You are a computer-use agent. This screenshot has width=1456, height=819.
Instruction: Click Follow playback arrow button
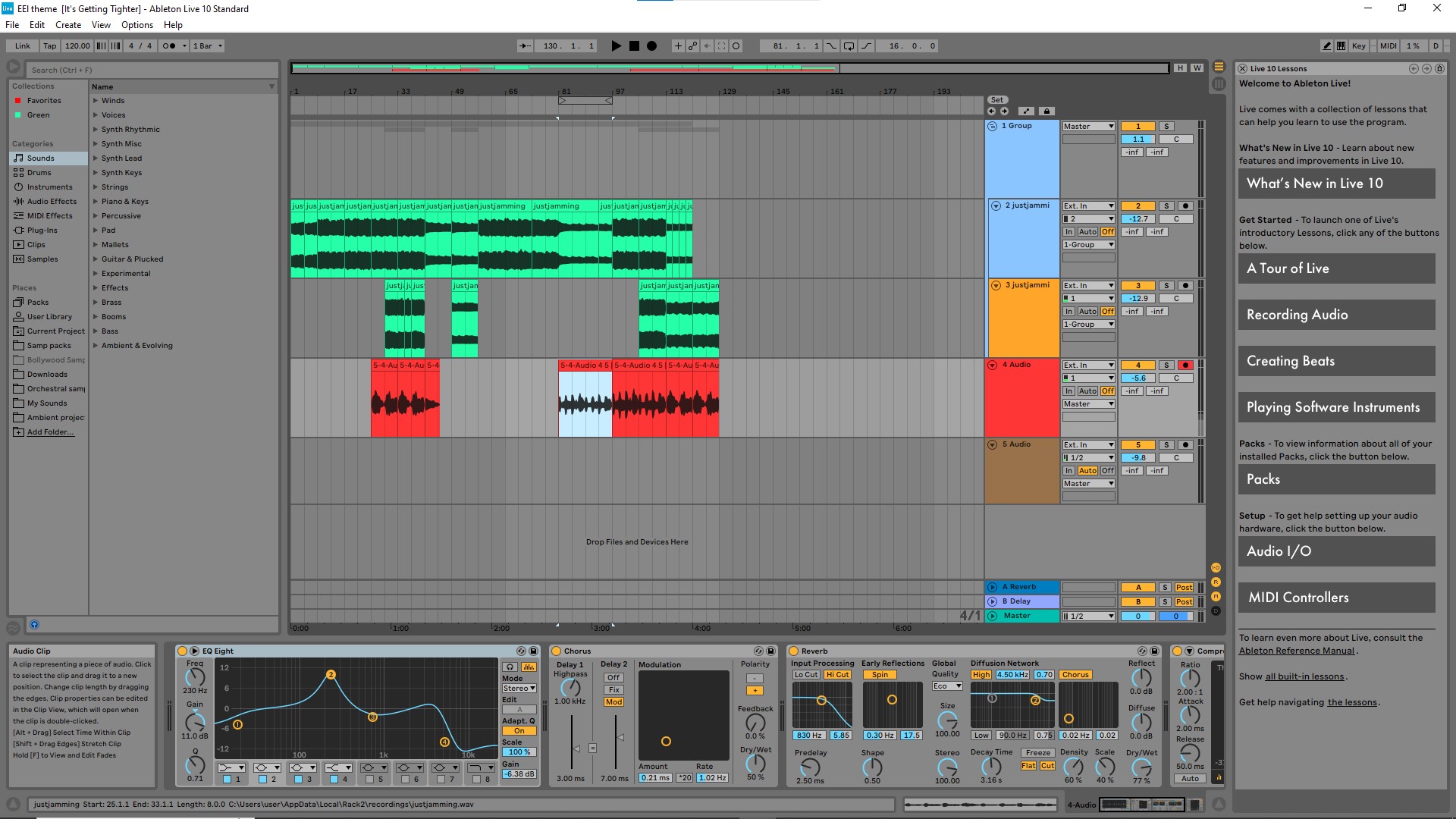coord(525,46)
